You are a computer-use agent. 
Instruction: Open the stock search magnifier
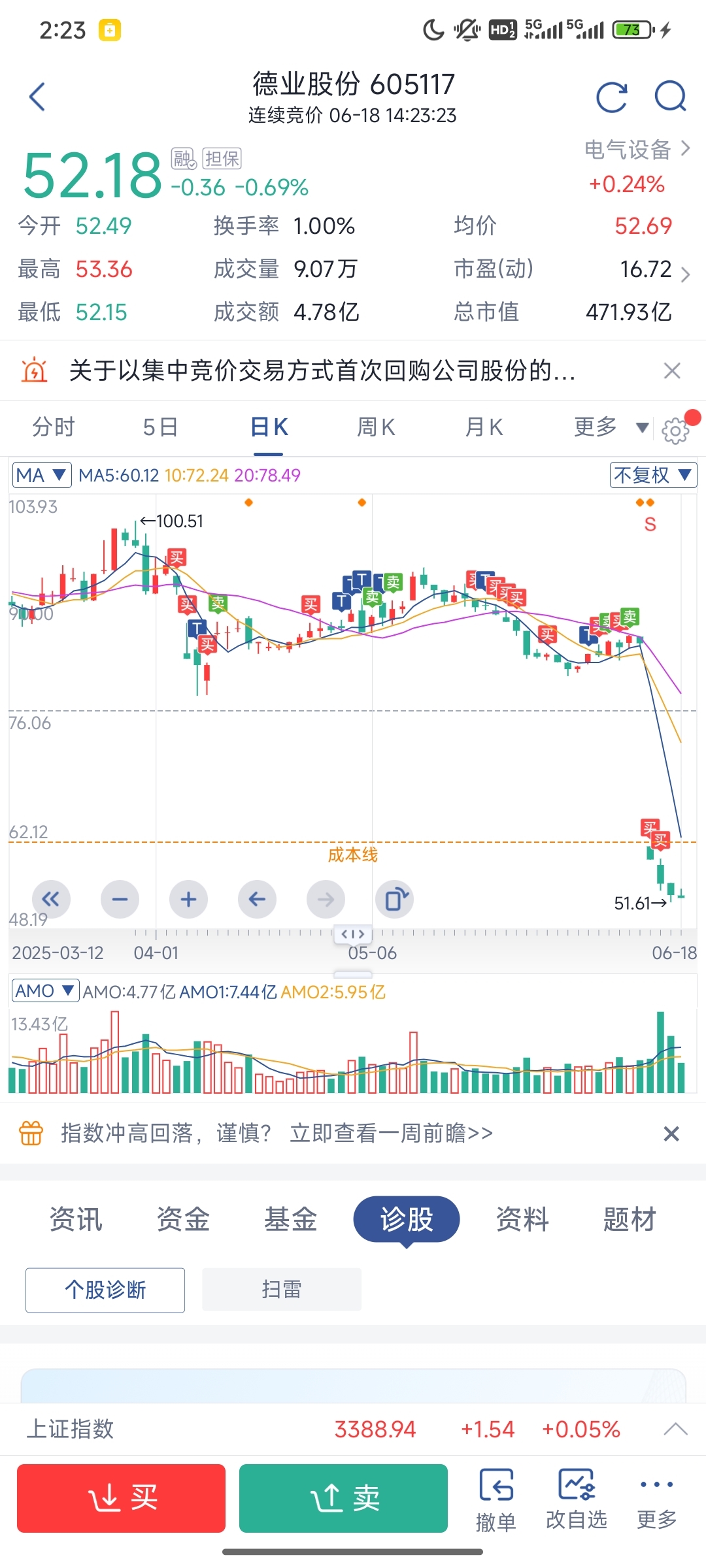click(671, 97)
